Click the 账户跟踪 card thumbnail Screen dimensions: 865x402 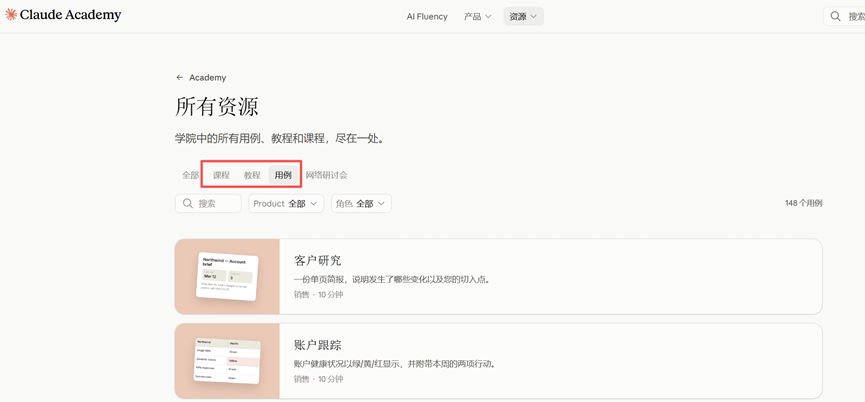click(x=227, y=361)
